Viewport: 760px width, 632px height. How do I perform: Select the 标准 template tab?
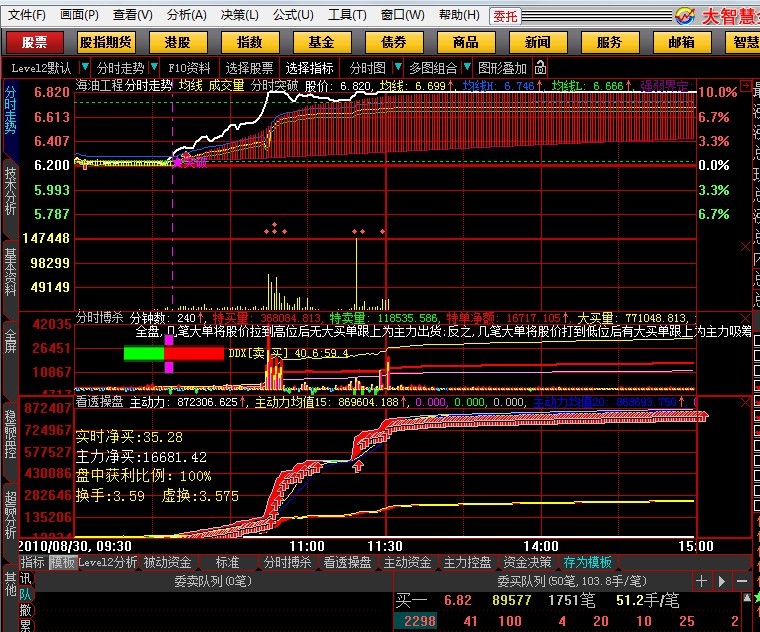227,562
